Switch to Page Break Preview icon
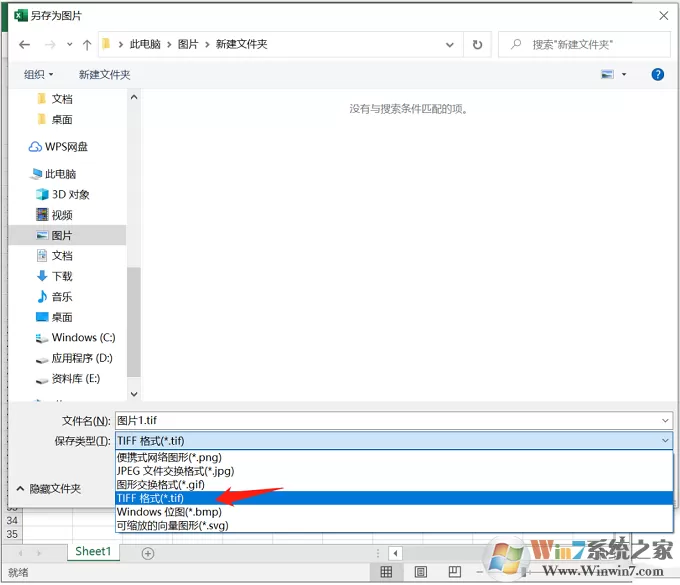This screenshot has height=585, width=680. pos(454,572)
